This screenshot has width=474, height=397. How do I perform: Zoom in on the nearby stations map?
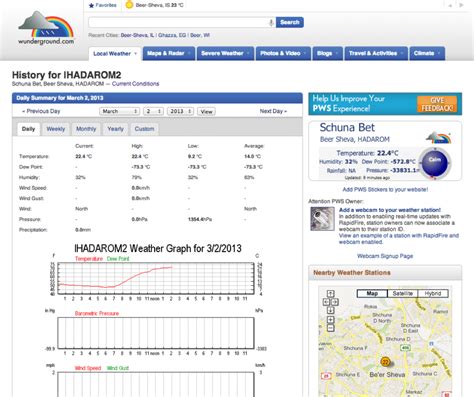click(330, 320)
